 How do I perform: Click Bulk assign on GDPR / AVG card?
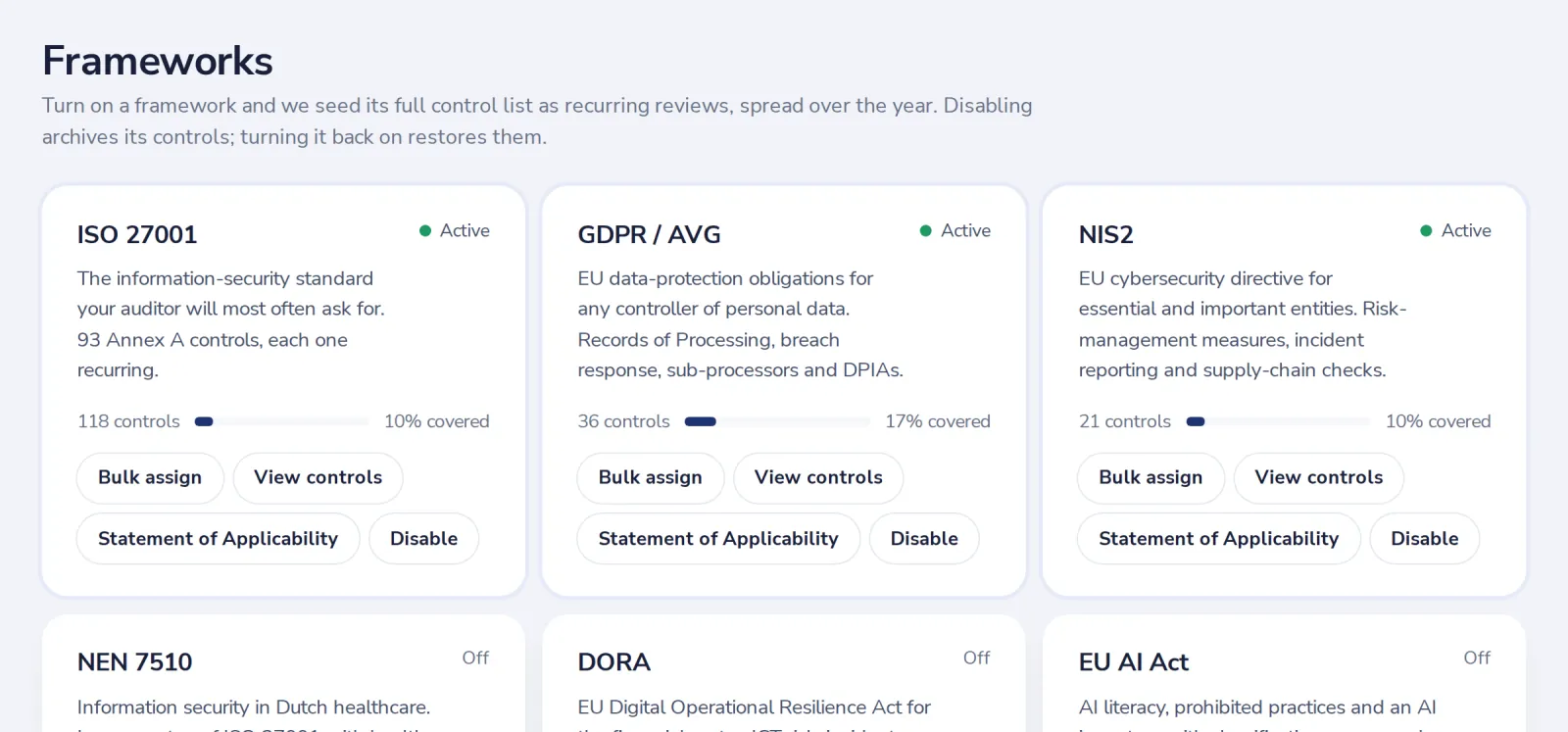coord(650,478)
